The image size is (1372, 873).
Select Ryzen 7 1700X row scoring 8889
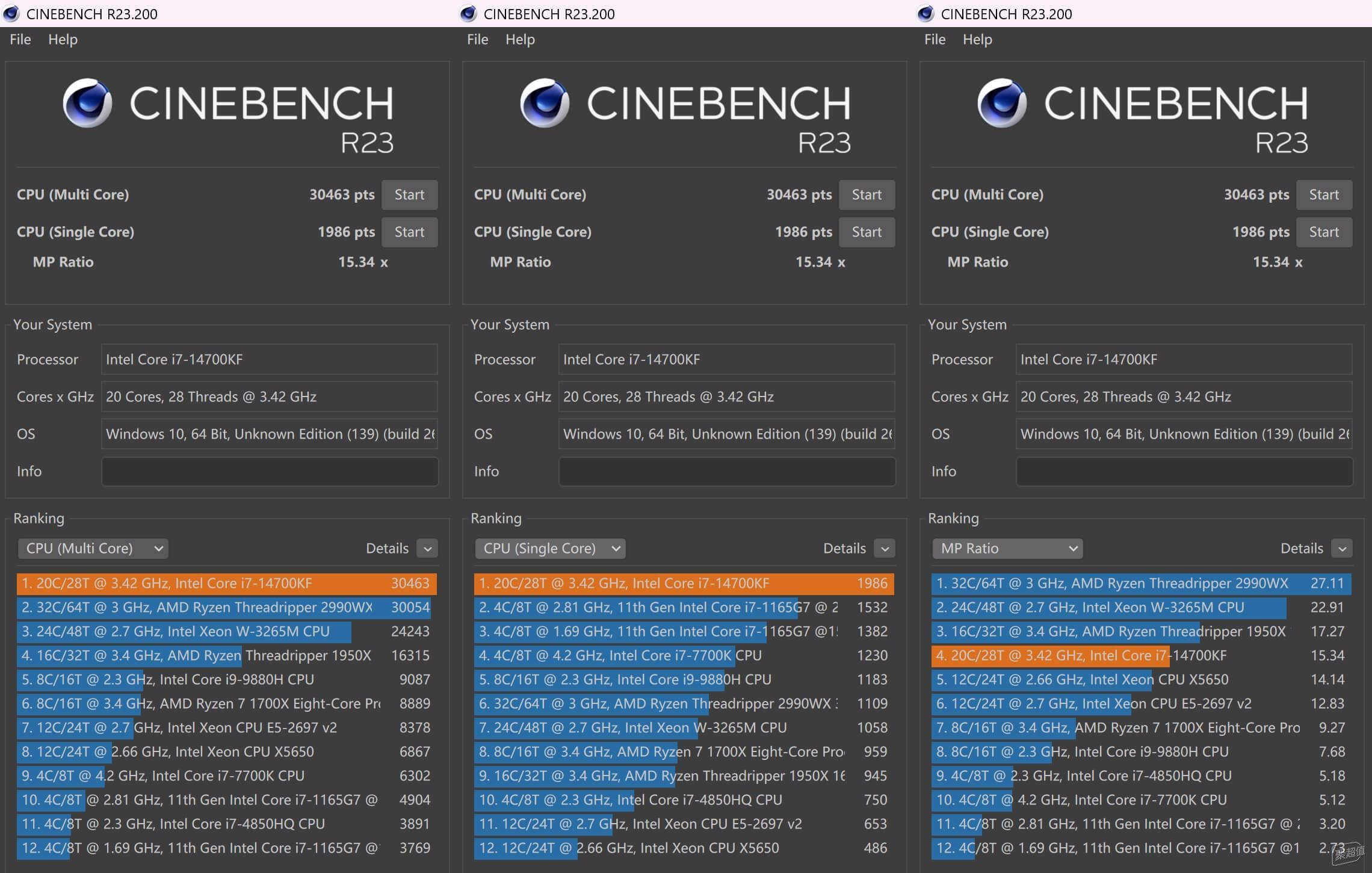click(x=227, y=703)
